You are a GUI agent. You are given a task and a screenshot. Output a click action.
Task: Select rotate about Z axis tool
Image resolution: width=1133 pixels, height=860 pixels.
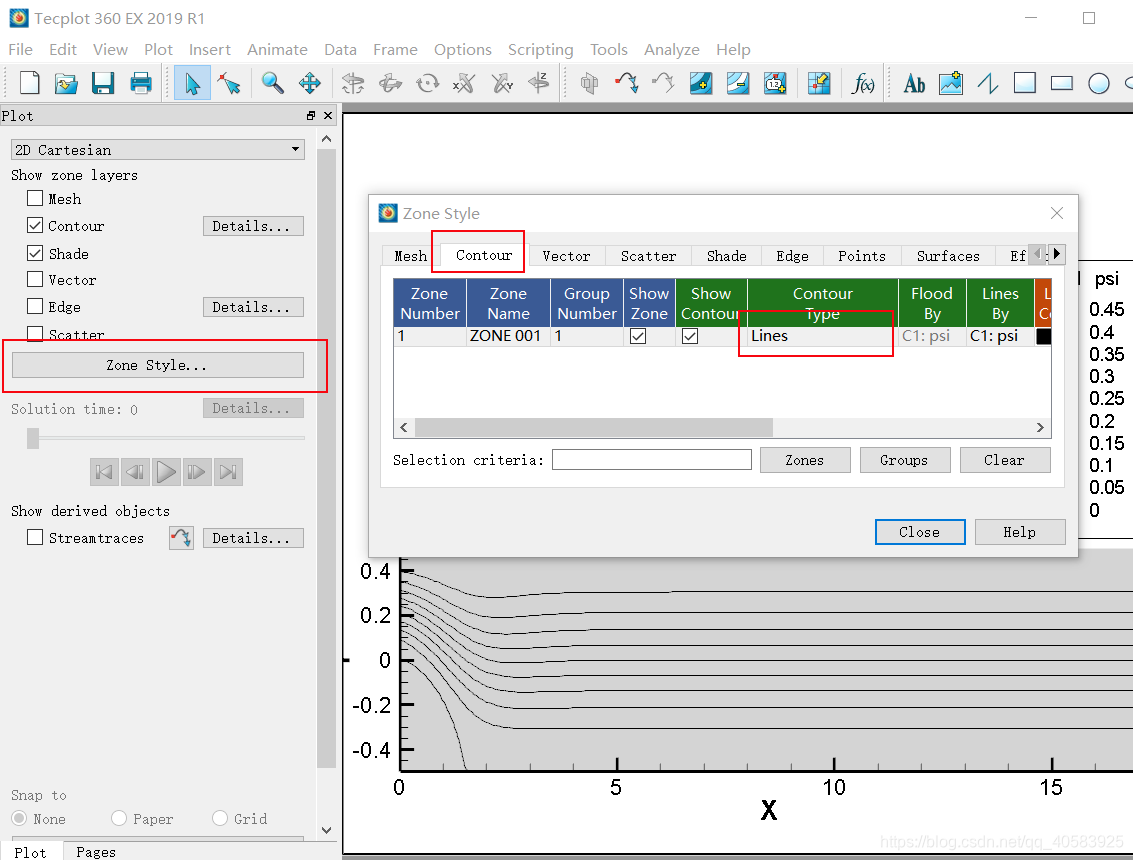pos(539,83)
